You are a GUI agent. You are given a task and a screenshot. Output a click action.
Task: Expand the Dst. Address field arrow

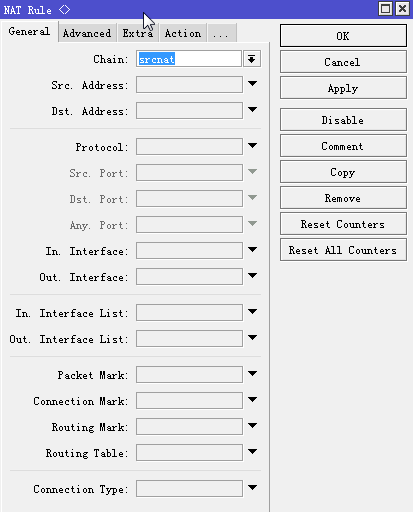coord(252,109)
